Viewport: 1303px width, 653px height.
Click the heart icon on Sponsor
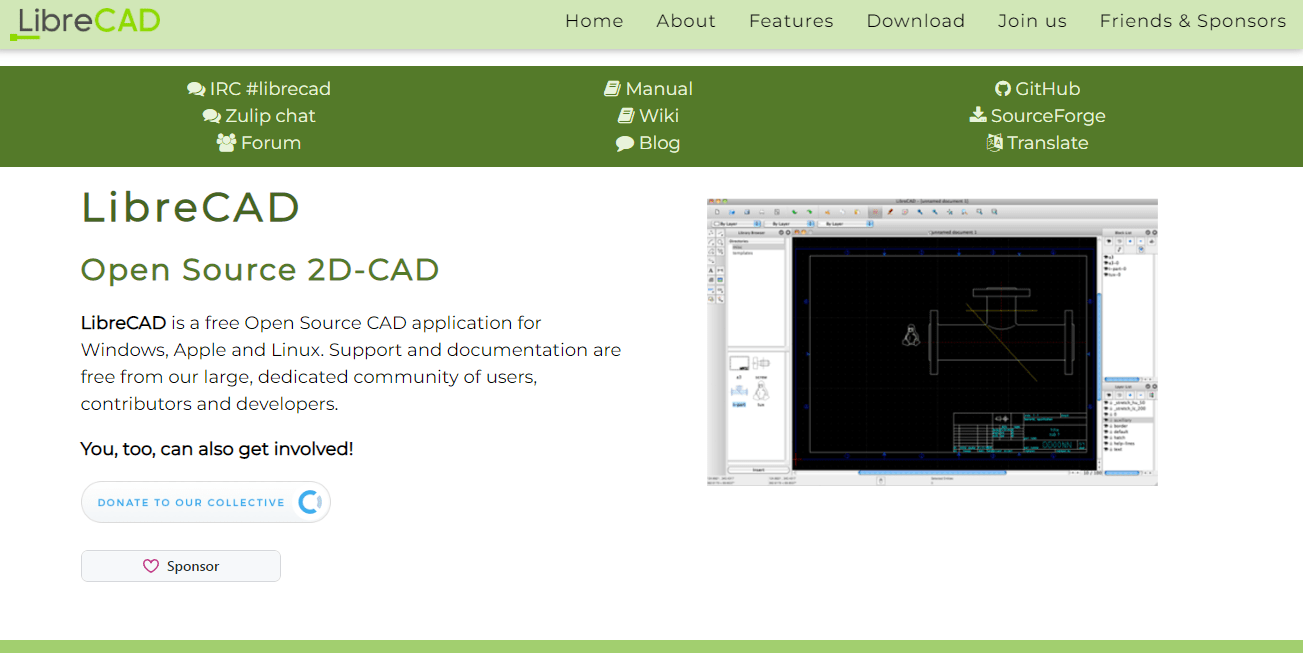pyautogui.click(x=151, y=566)
